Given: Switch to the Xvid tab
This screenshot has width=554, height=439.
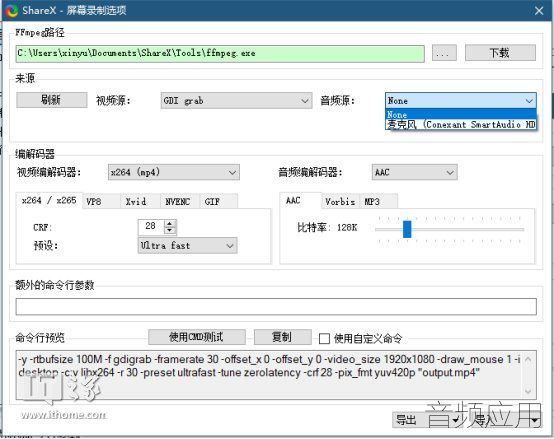Looking at the screenshot, I should click(140, 202).
